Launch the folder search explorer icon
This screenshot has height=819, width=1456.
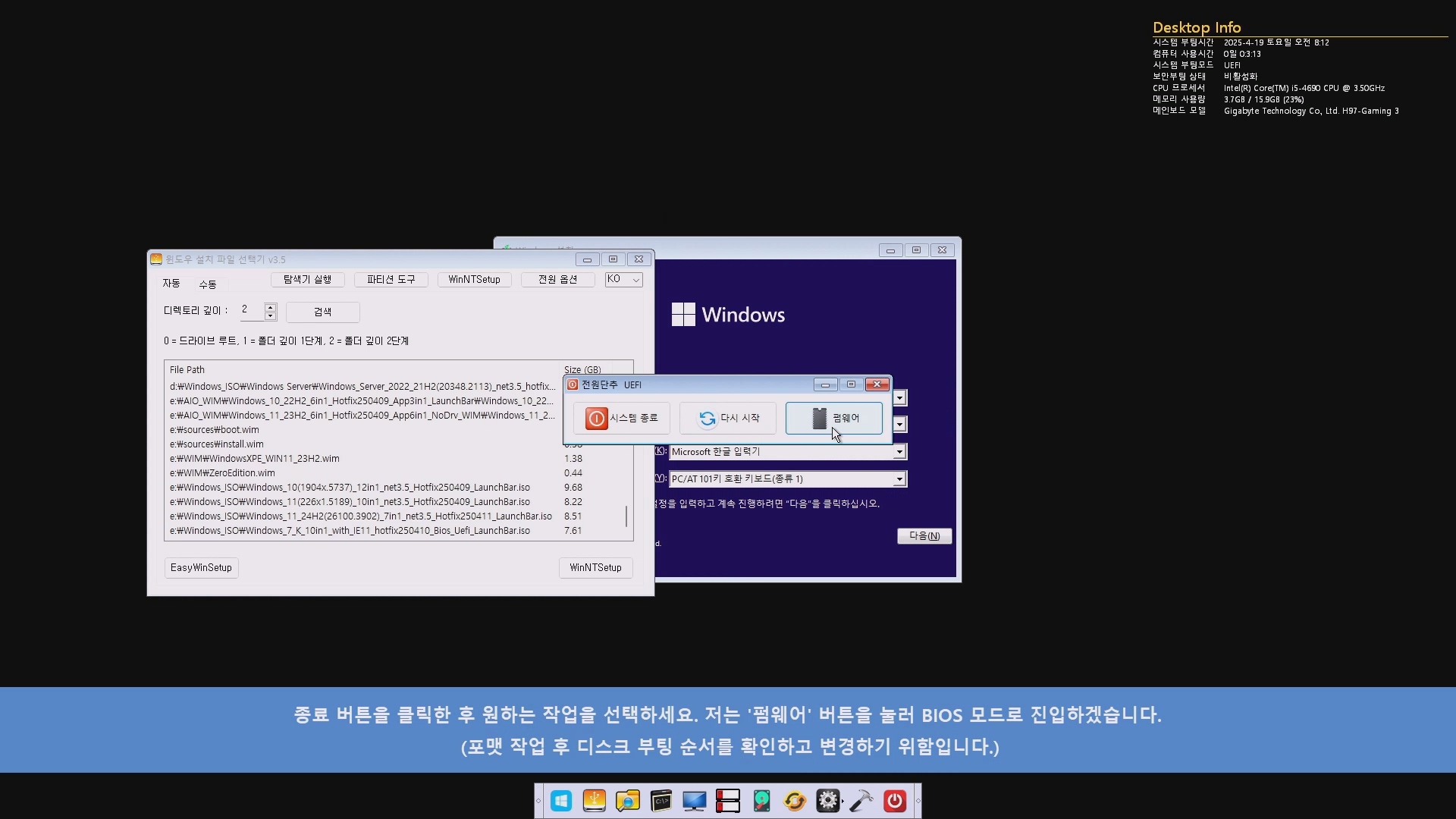[628, 801]
